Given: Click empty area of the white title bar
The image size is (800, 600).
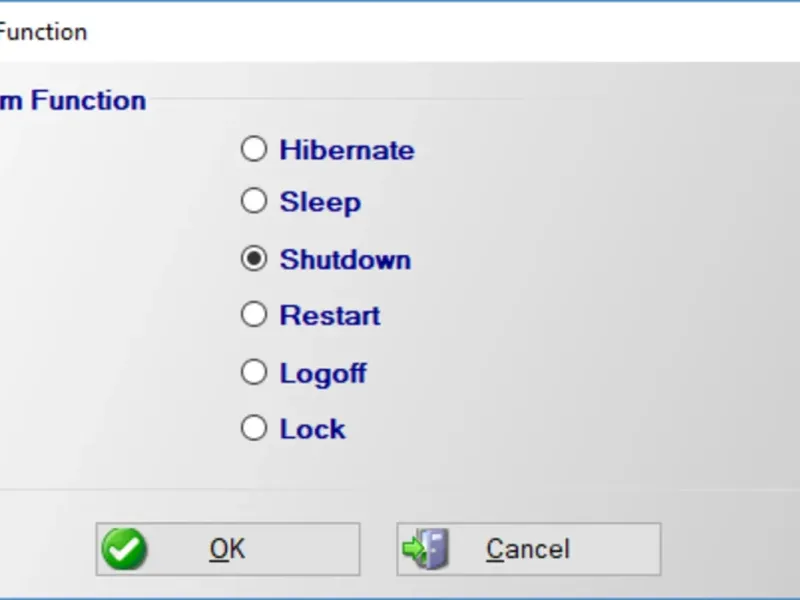Looking at the screenshot, I should click(450, 32).
